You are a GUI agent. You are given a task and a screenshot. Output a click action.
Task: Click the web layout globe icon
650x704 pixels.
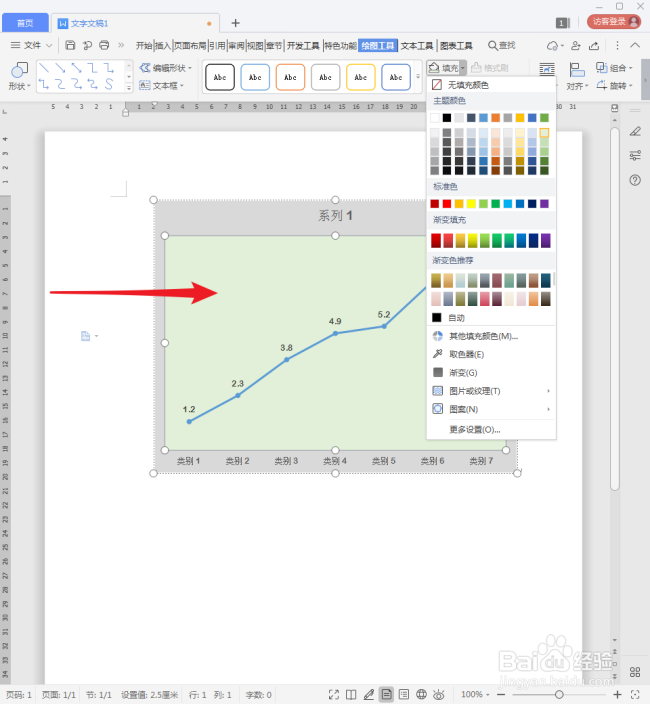pyautogui.click(x=421, y=695)
